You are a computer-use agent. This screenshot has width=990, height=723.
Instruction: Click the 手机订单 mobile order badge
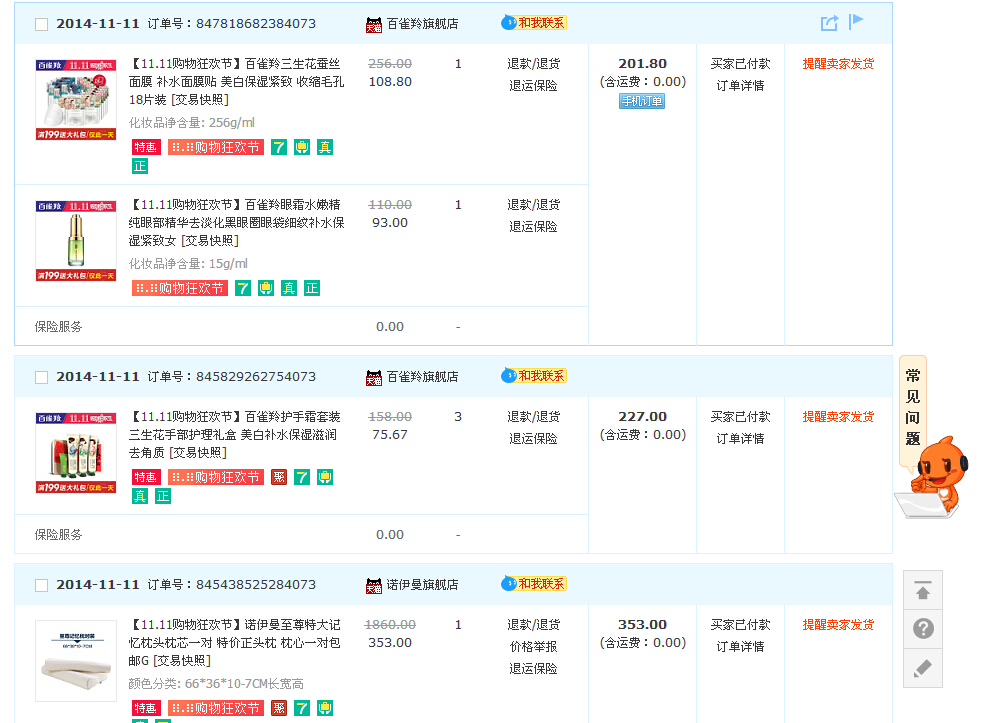(x=641, y=101)
